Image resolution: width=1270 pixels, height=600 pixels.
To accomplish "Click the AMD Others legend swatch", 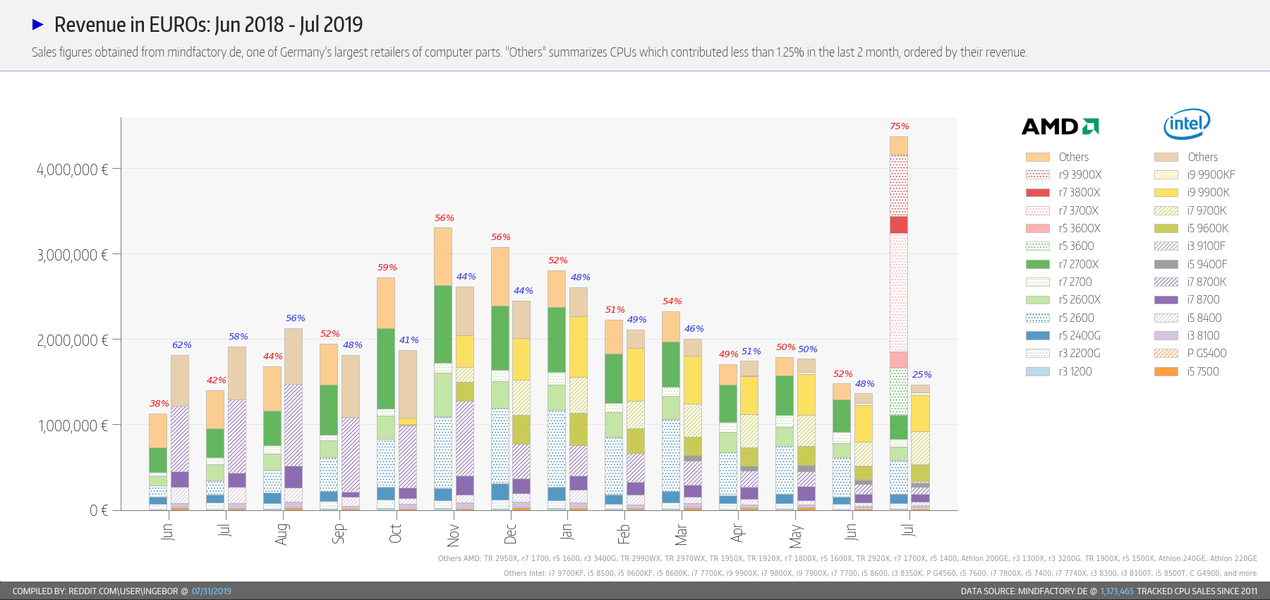I will click(x=1037, y=157).
